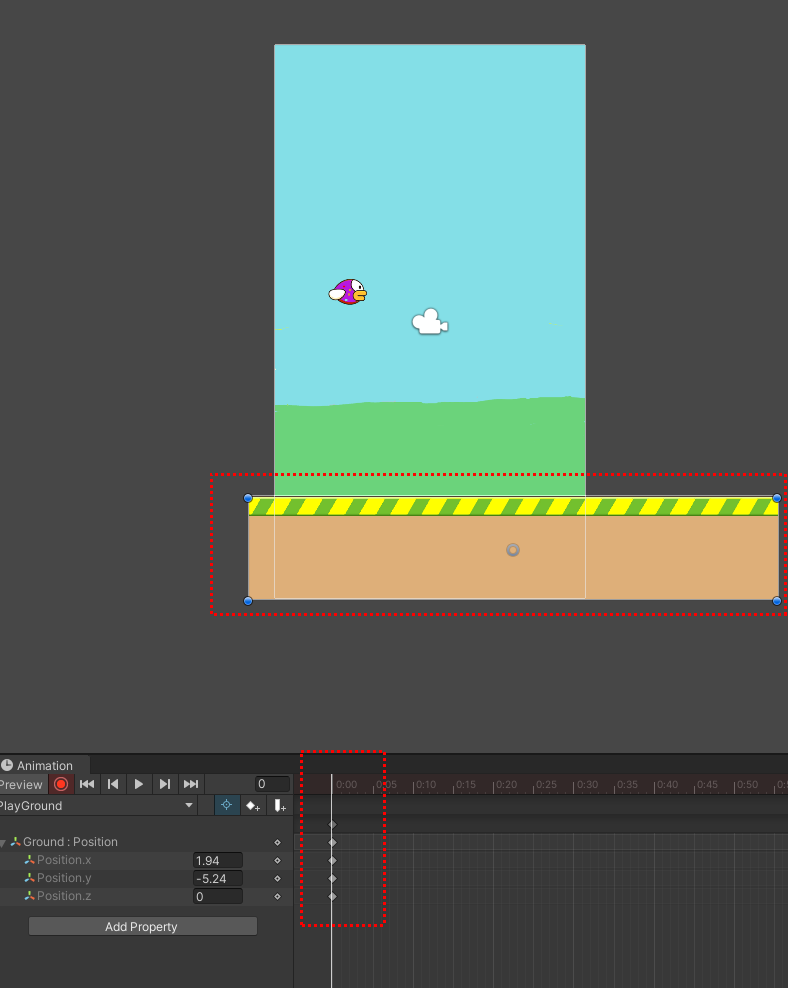Screen dimensions: 788x988
Task: Click the Add Event marker-plus icon
Action: tap(280, 805)
